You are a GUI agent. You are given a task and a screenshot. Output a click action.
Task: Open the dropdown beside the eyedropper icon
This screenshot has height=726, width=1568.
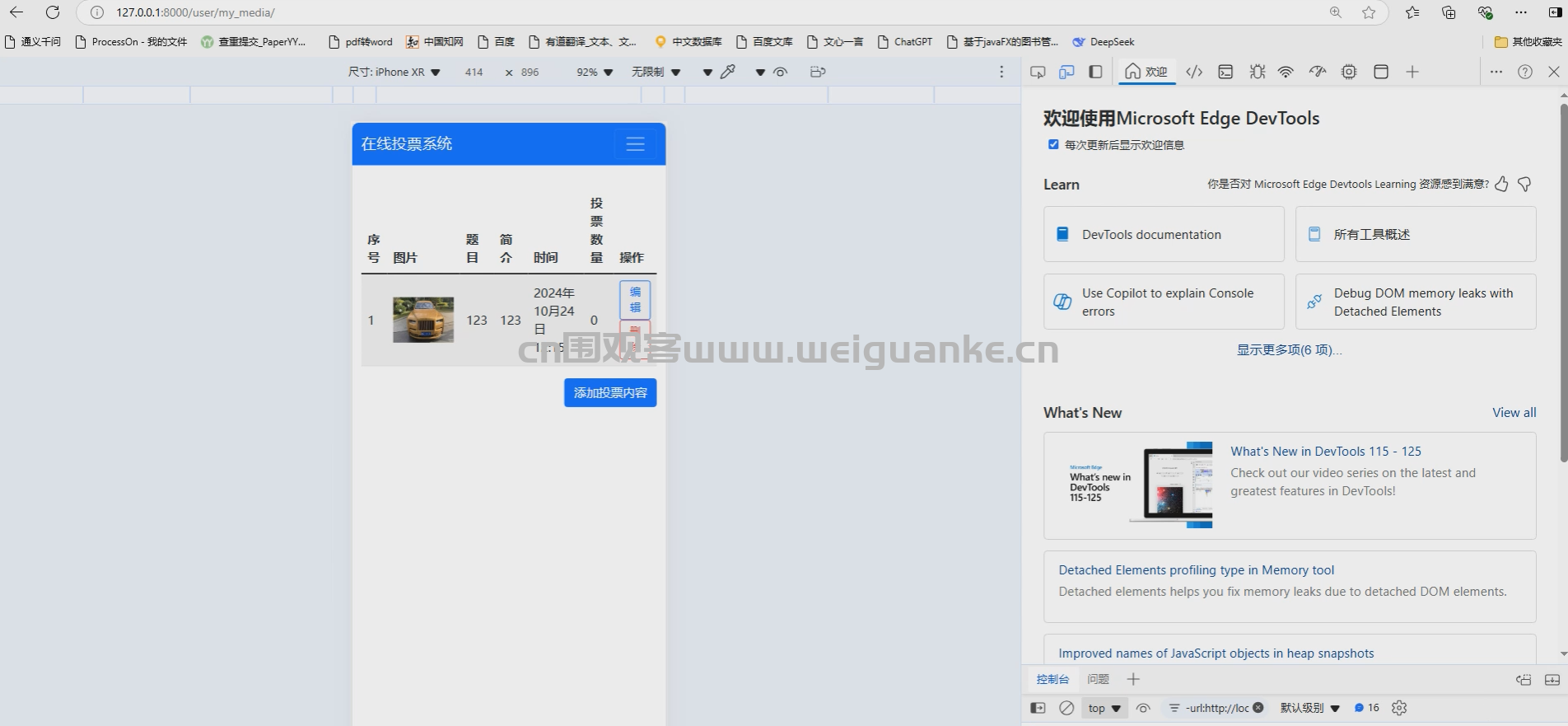[707, 73]
